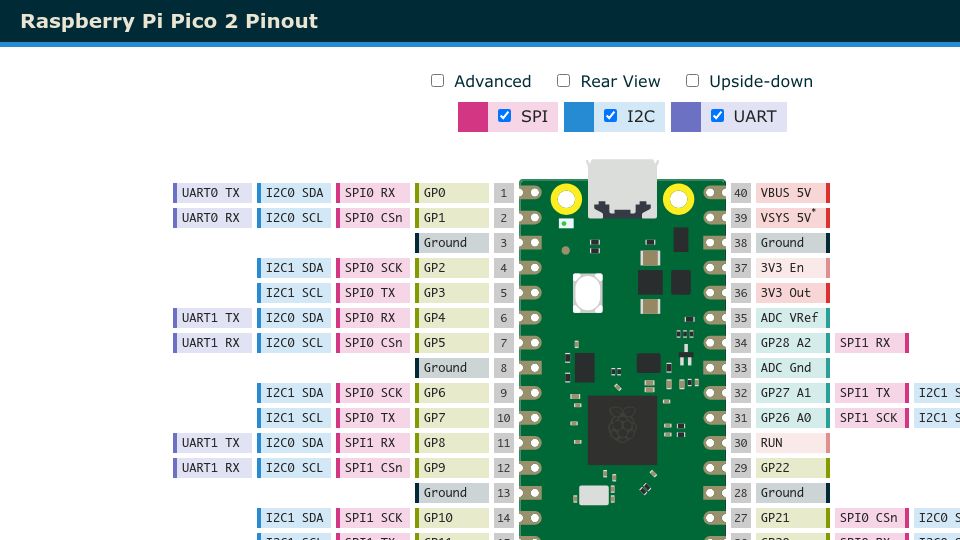The height and width of the screenshot is (540, 960).
Task: Click the RP2350 chip with Raspberry logo
Action: pos(622,430)
